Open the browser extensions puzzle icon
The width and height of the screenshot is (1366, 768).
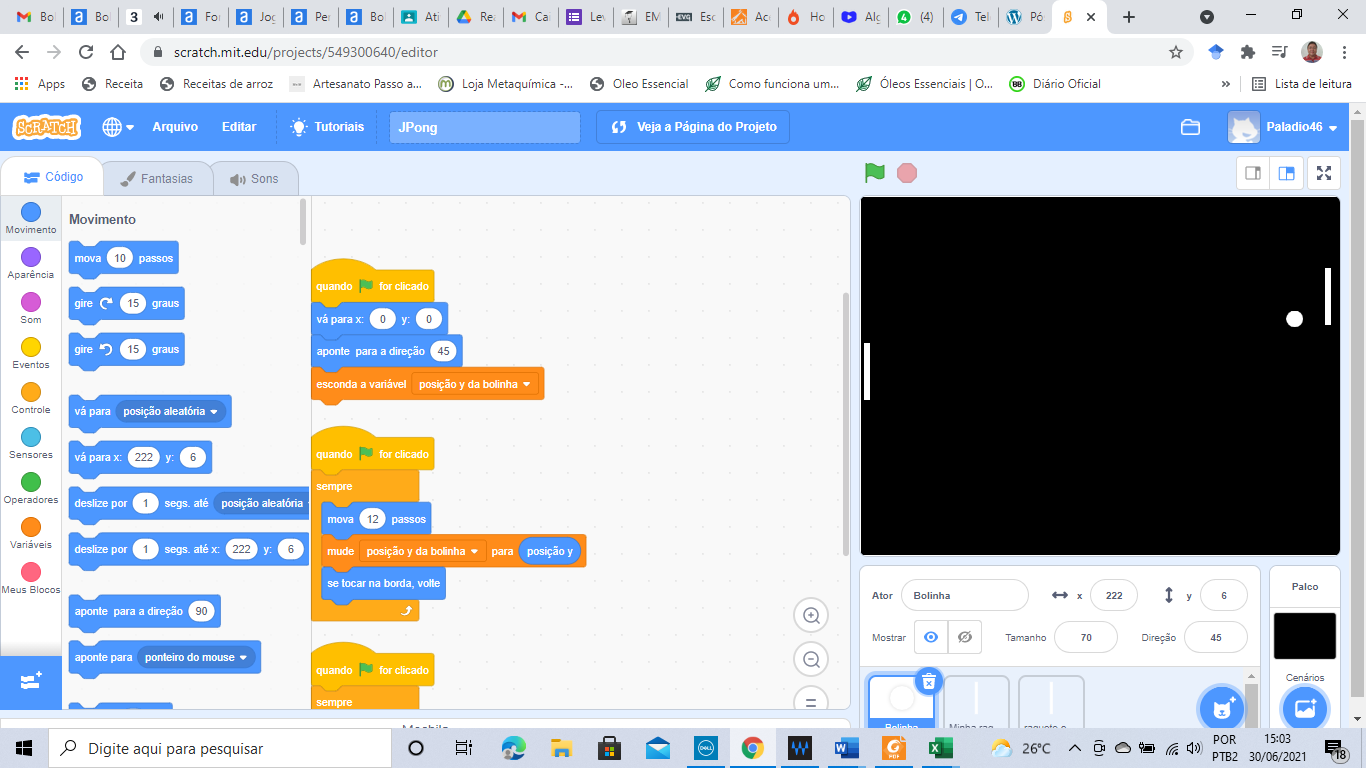click(1247, 52)
